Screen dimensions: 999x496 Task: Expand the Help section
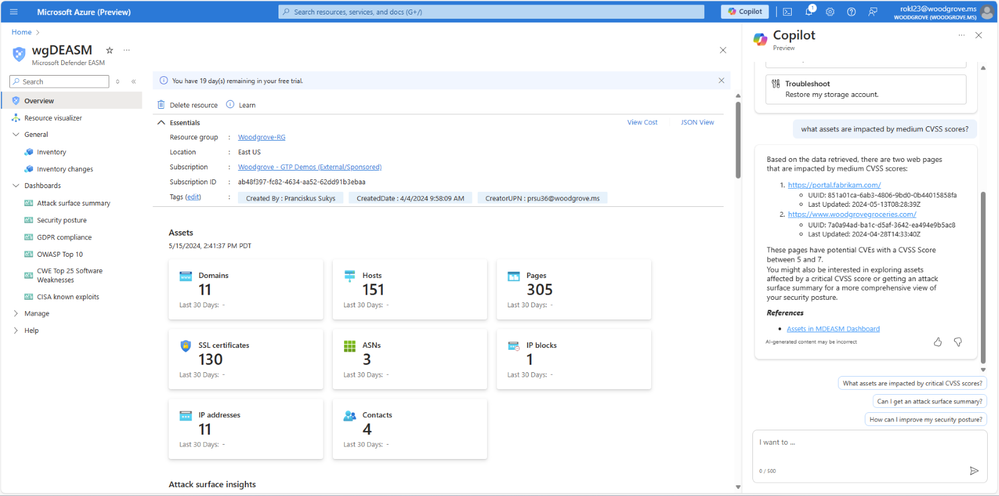coord(16,330)
